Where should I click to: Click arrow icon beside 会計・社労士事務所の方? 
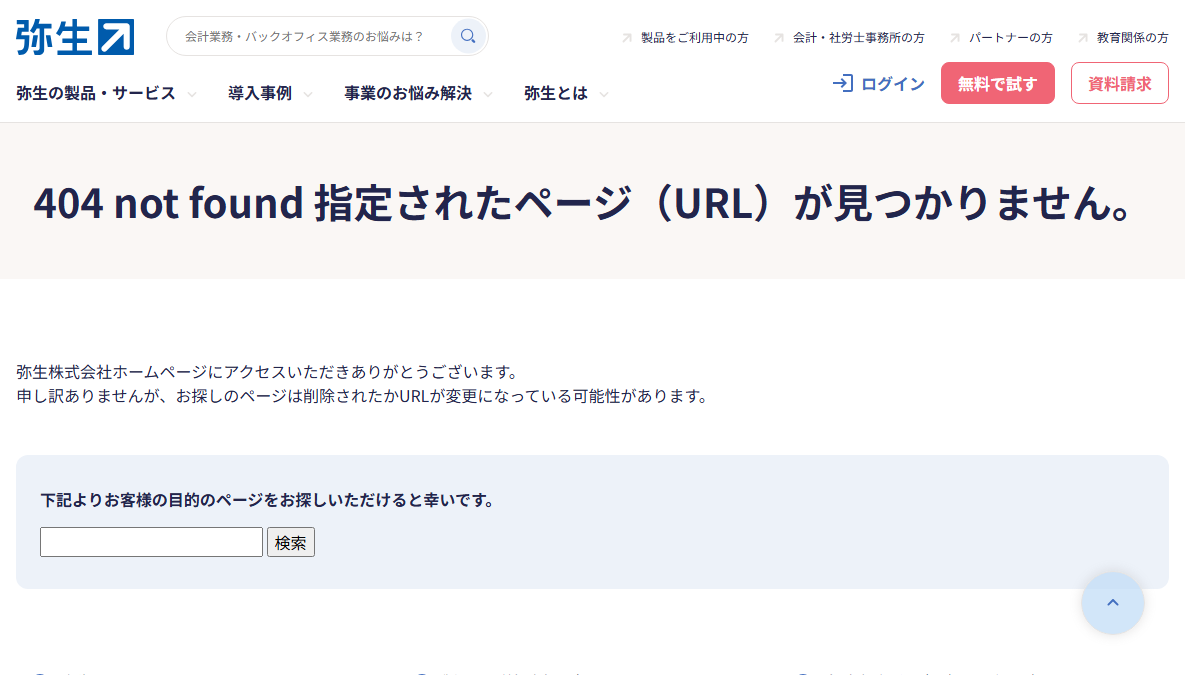point(779,38)
